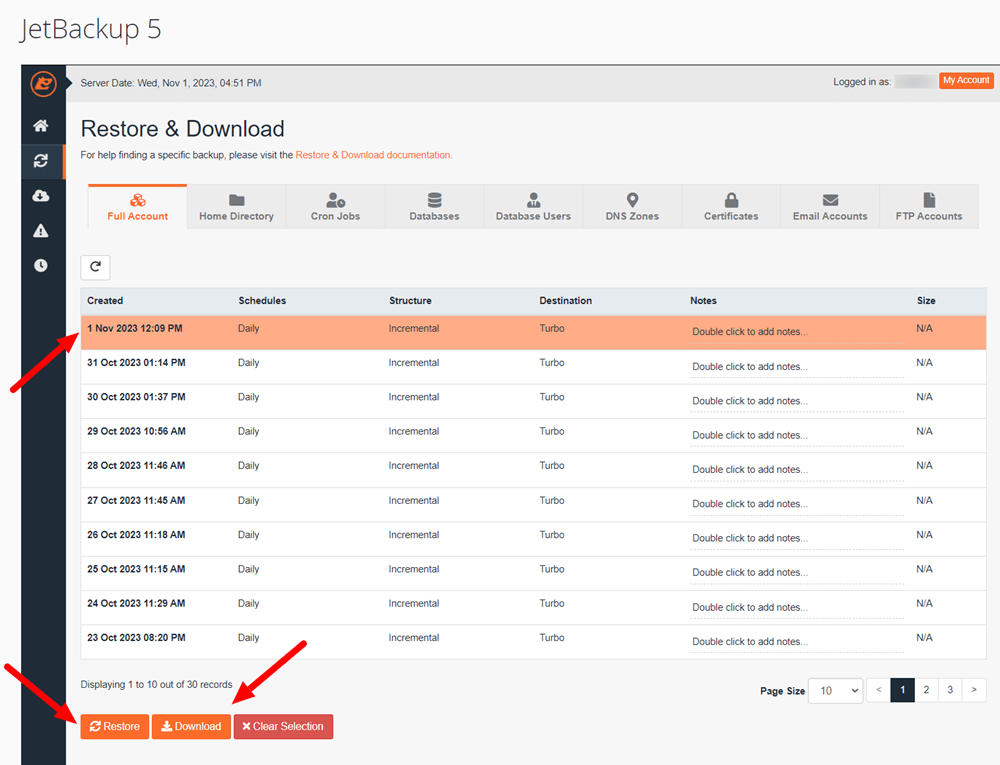Sort by the Structure column header

(410, 301)
